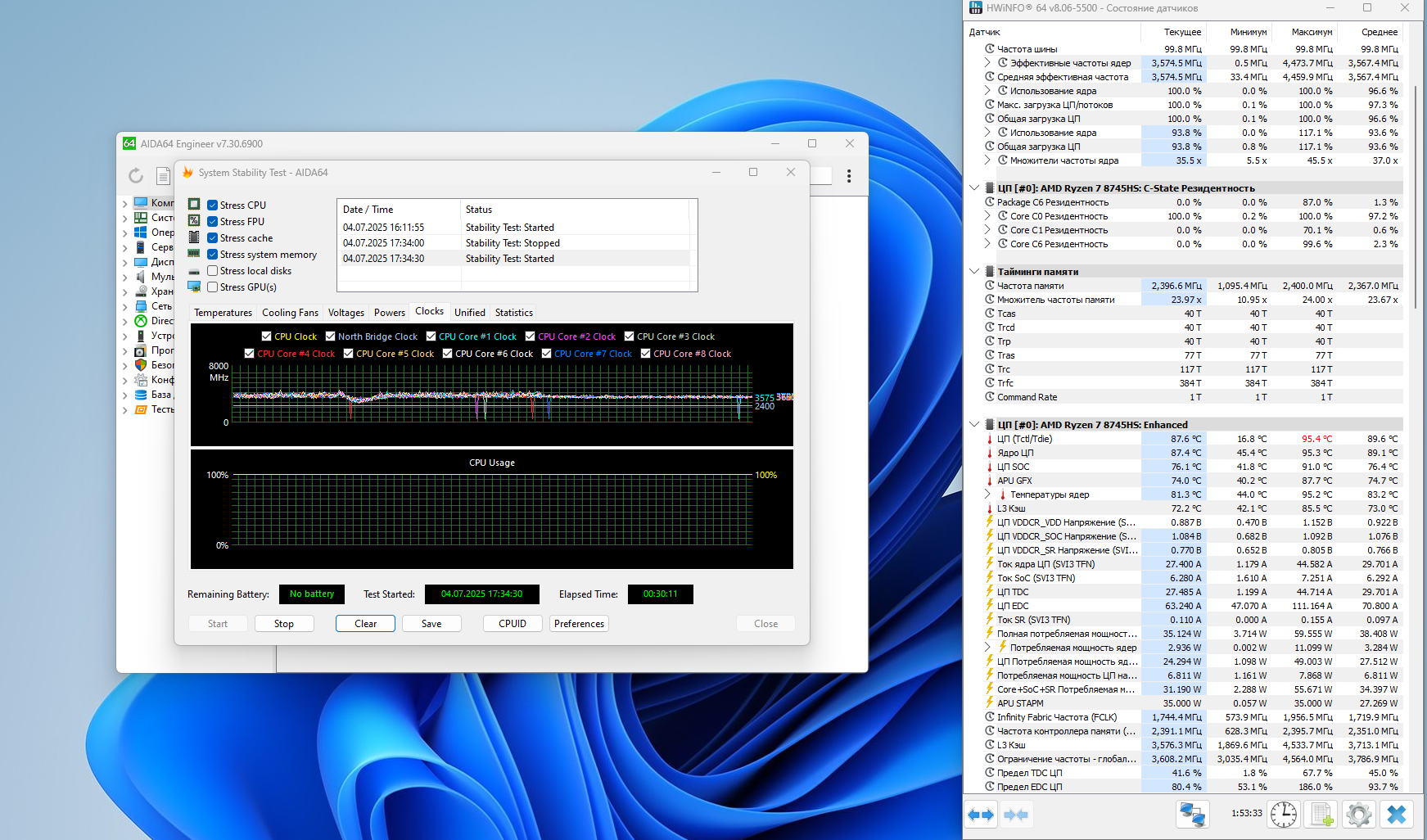1427x840 pixels.
Task: Uncheck Stress FPU option
Action: click(x=212, y=222)
